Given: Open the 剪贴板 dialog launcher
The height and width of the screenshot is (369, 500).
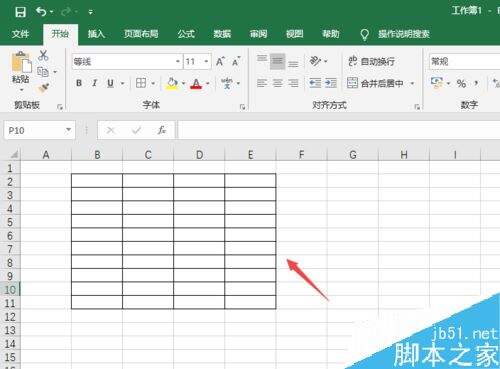Looking at the screenshot, I should pos(60,107).
